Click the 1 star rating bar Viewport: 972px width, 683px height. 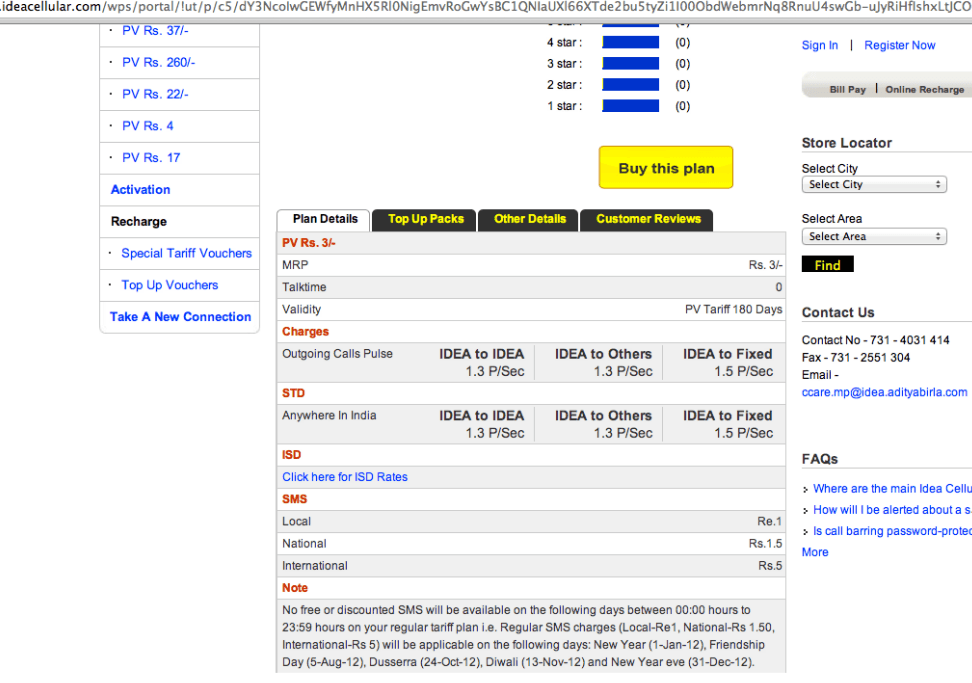[630, 106]
